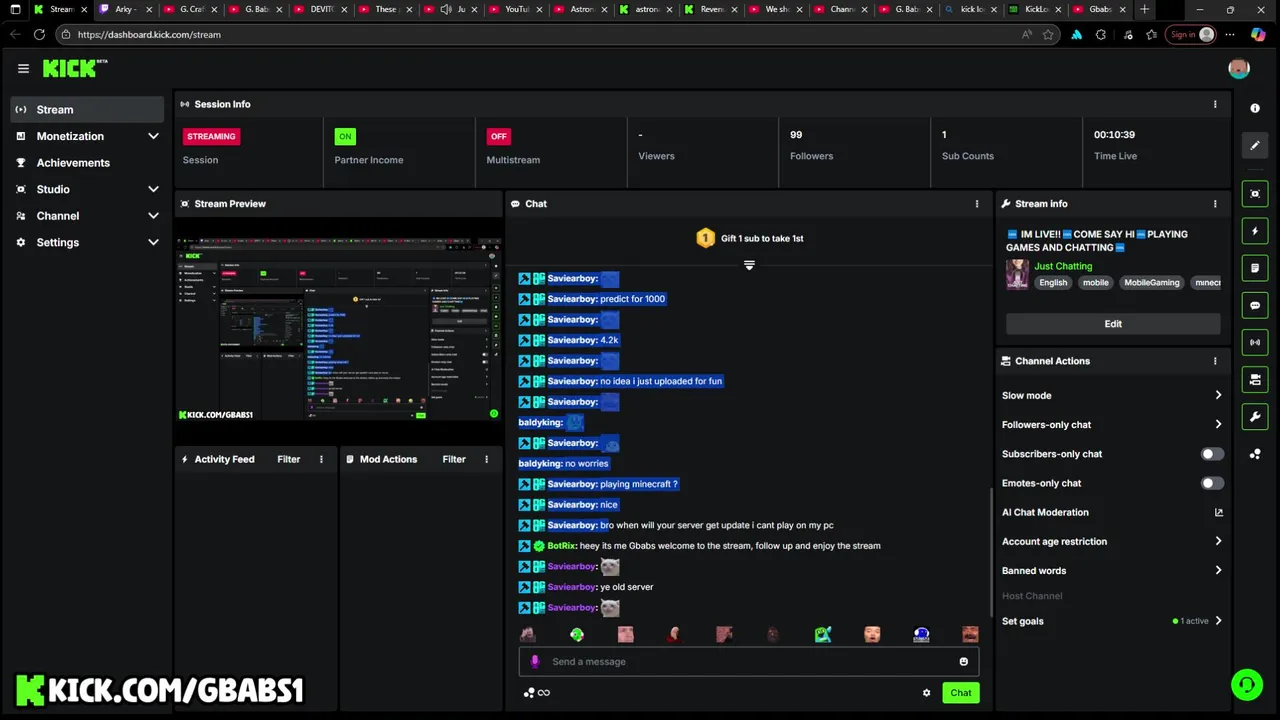The width and height of the screenshot is (1280, 720).
Task: Toggle the chat bubble widget icon
Action: tap(1255, 305)
